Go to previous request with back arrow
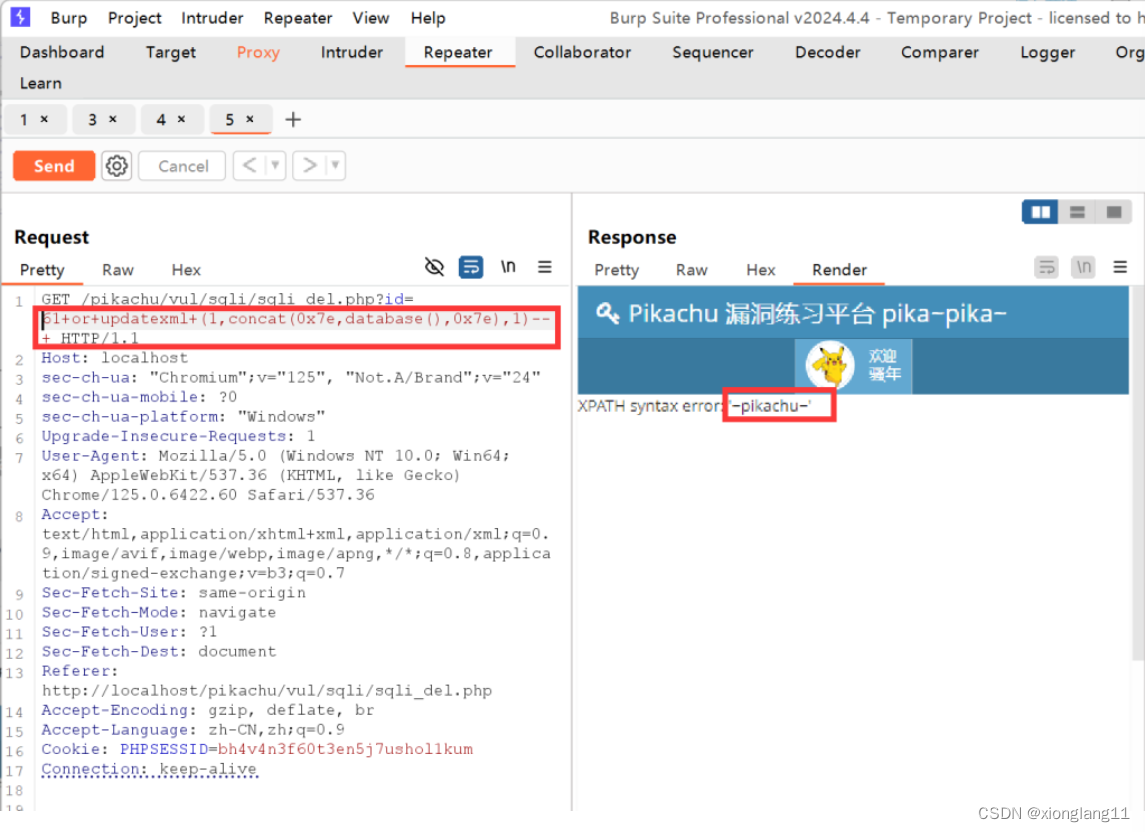 click(x=249, y=166)
